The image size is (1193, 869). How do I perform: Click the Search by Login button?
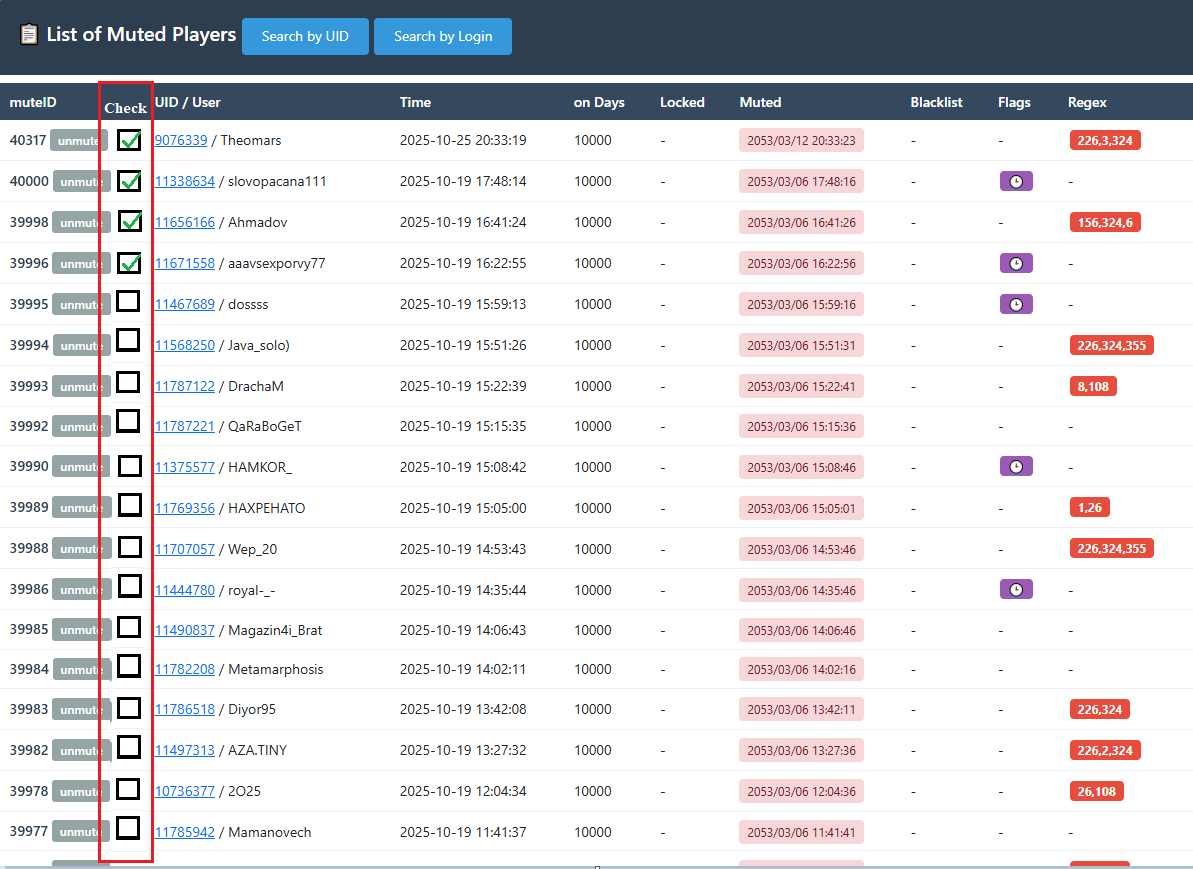click(x=443, y=37)
